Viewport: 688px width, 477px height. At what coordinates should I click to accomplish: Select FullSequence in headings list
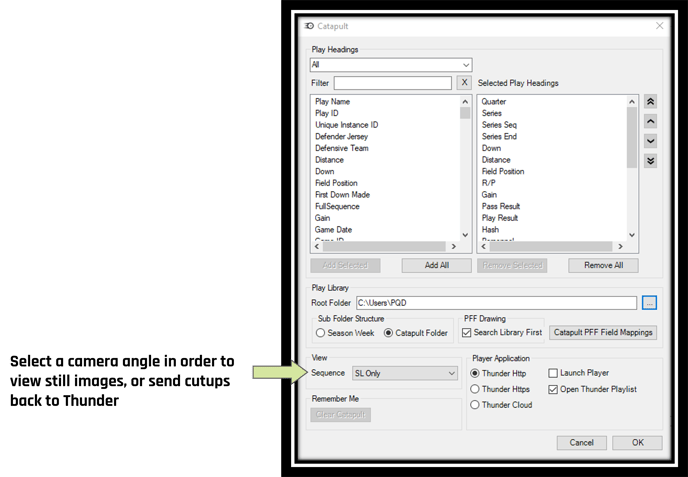[x=337, y=206]
